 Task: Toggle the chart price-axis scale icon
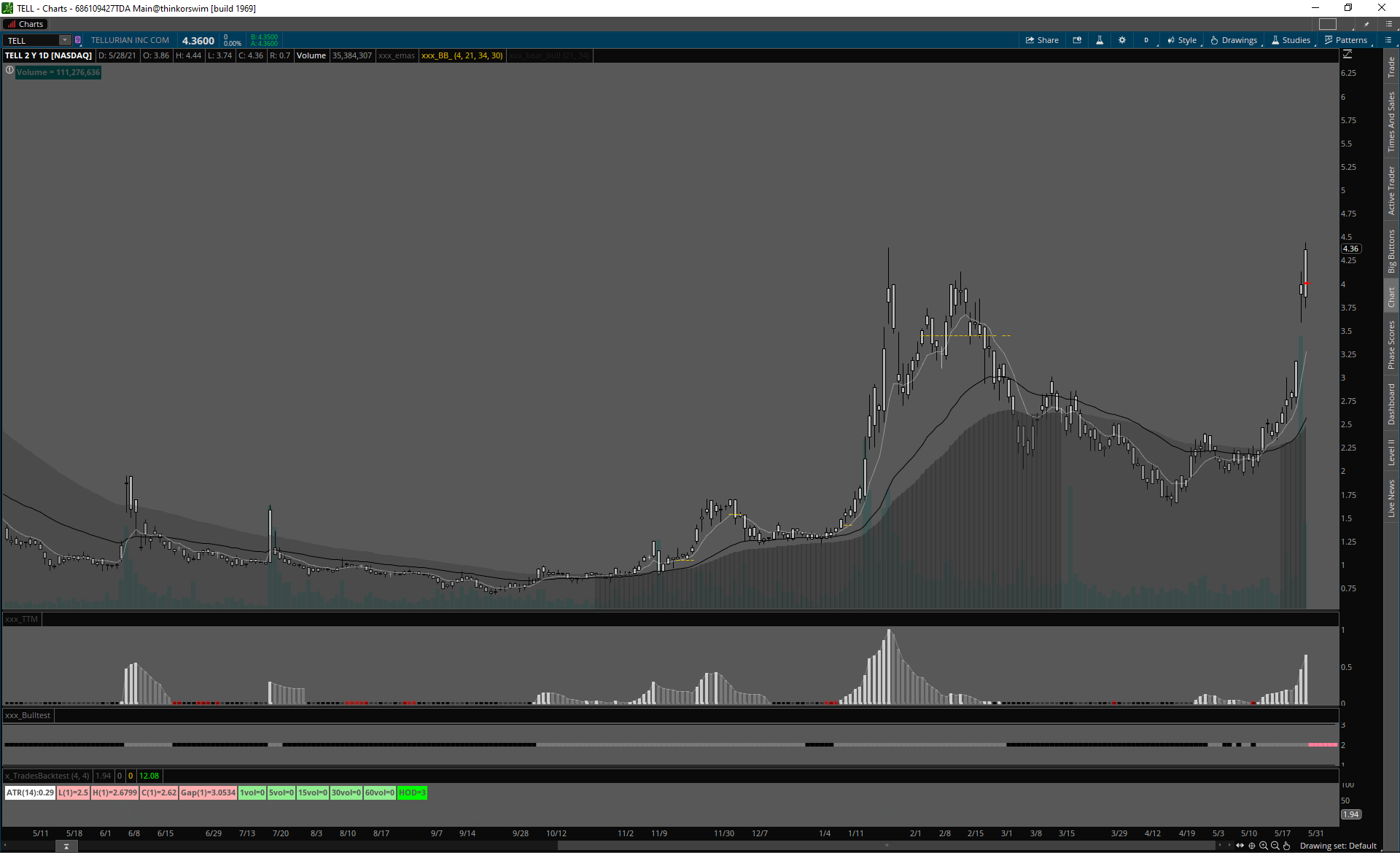point(1347,55)
